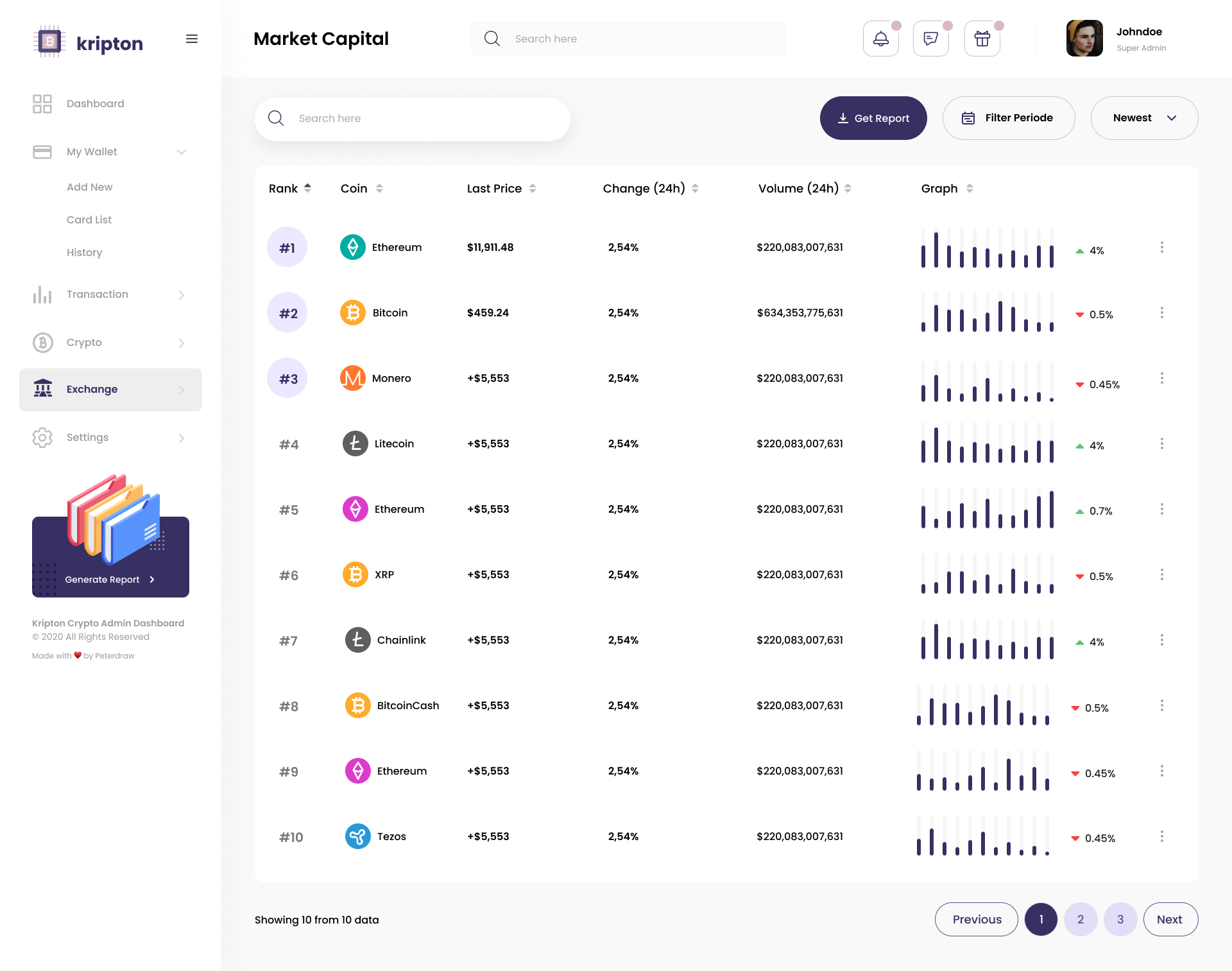Image resolution: width=1232 pixels, height=971 pixels.
Task: Go to page 2
Action: [1081, 920]
